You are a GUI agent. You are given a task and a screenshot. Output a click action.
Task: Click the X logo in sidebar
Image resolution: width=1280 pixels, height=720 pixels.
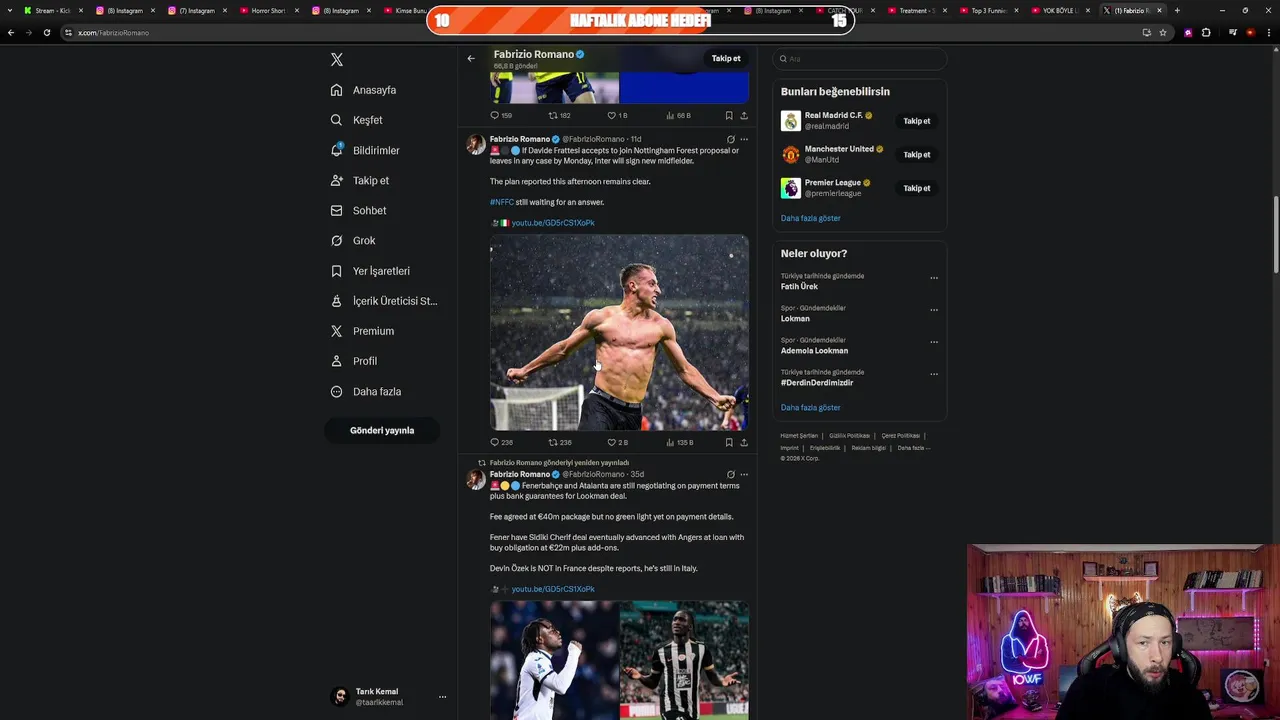[x=337, y=60]
